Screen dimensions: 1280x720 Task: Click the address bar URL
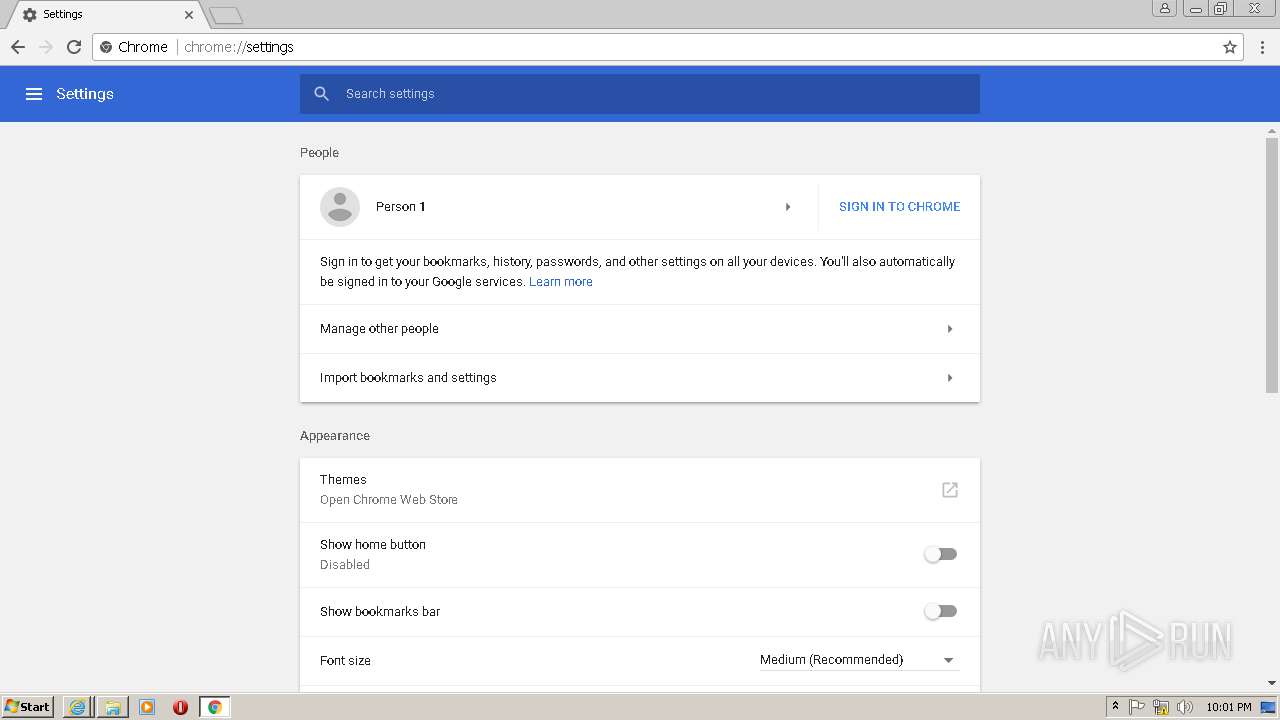(239, 47)
